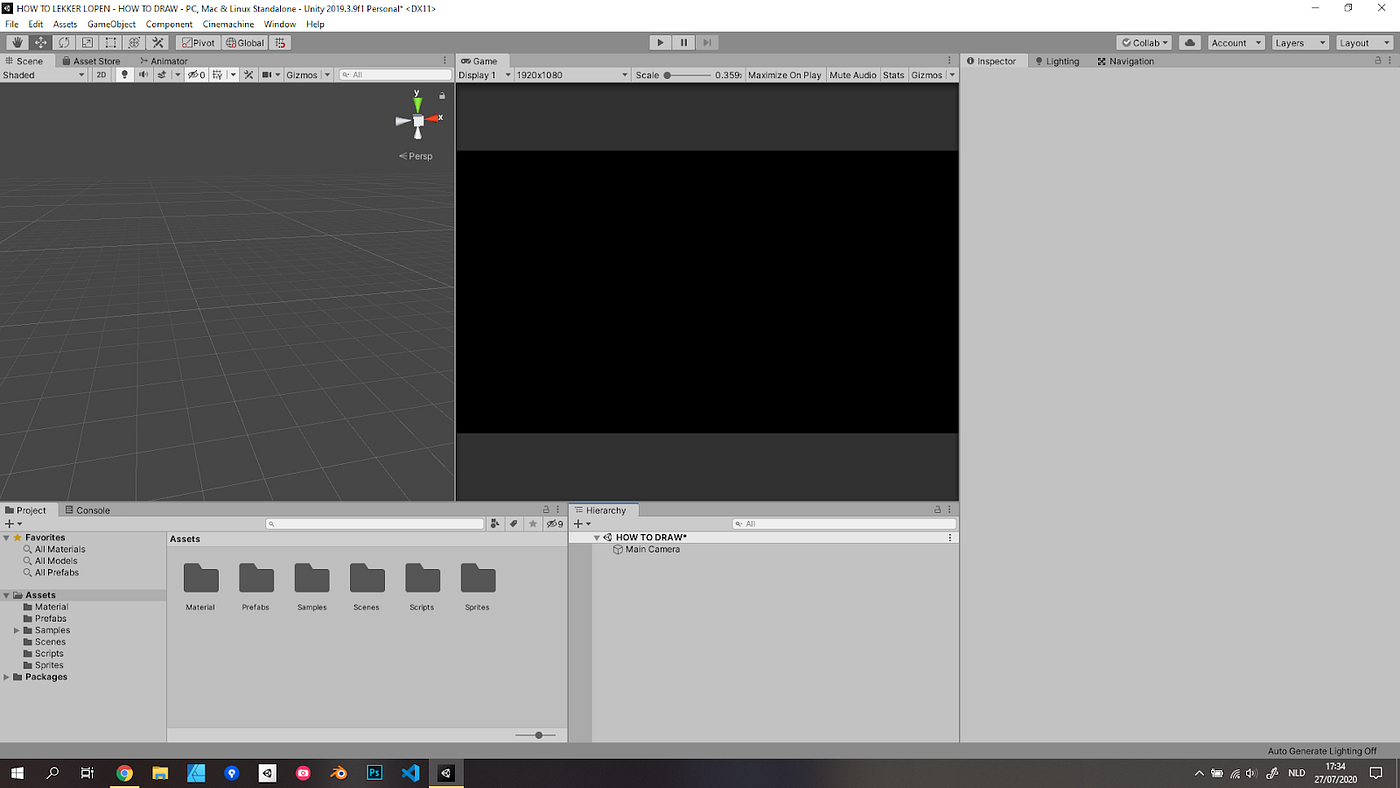
Task: Open the Prefabs folder icon in Assets
Action: pos(256,579)
